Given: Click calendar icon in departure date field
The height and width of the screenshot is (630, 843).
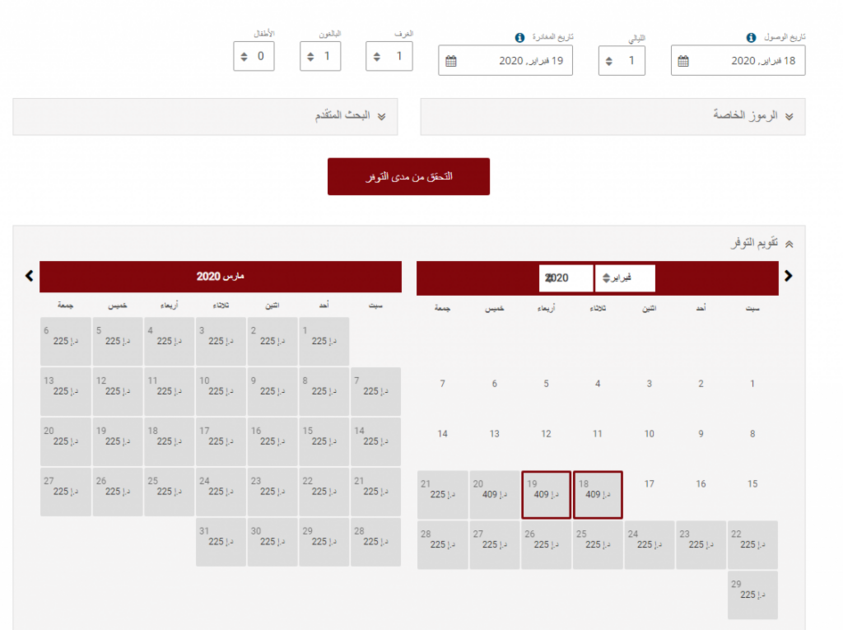Looking at the screenshot, I should [451, 61].
